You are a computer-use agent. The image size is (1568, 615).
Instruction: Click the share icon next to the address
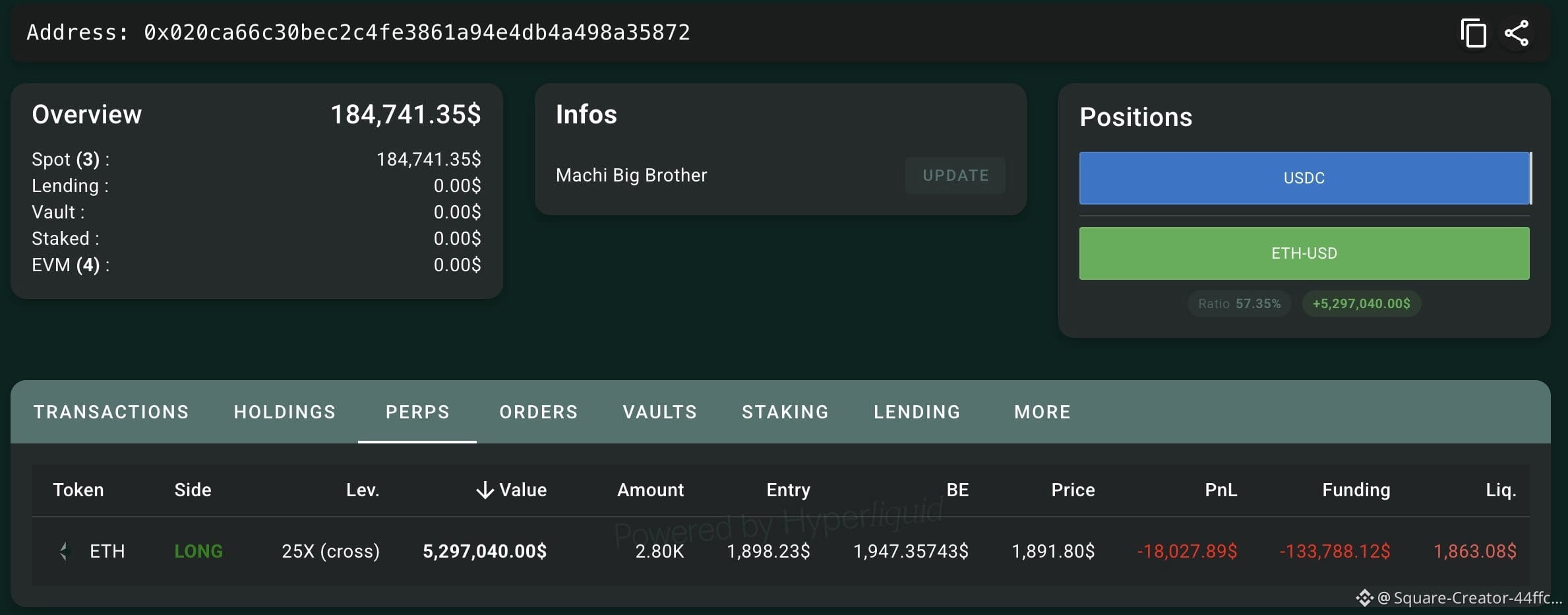pos(1517,33)
